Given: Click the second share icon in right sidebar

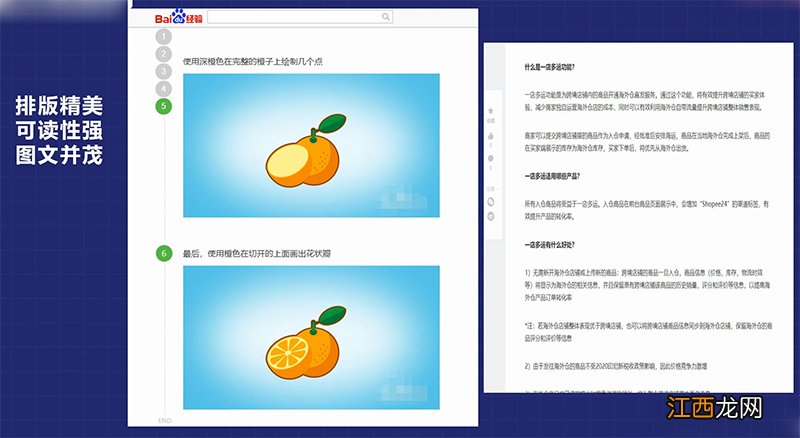Looking at the screenshot, I should pos(491,216).
